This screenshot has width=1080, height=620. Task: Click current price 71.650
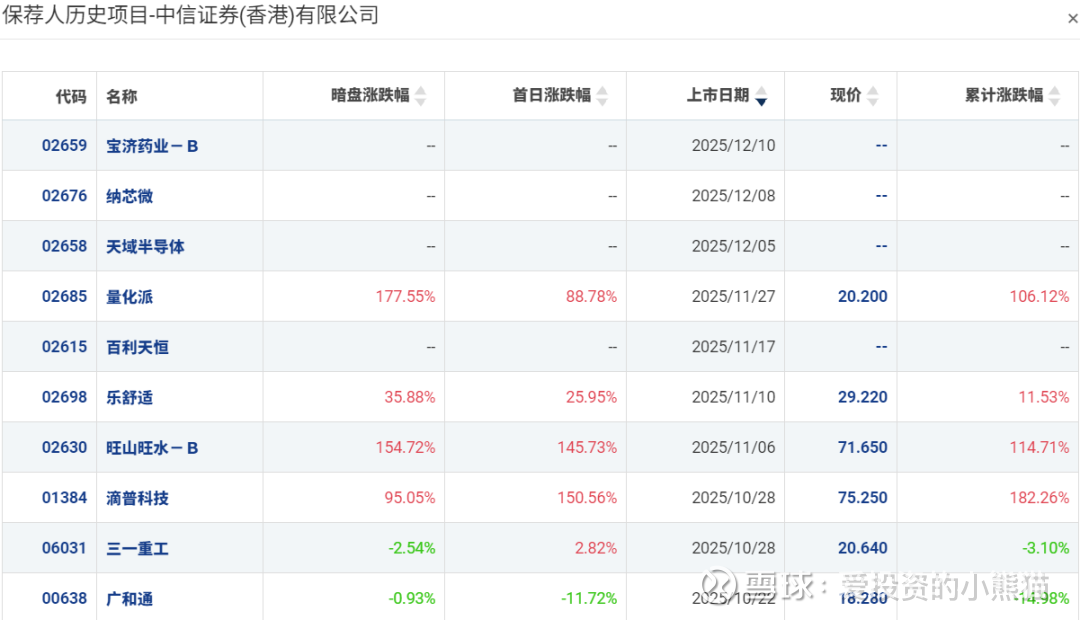pyautogui.click(x=862, y=447)
